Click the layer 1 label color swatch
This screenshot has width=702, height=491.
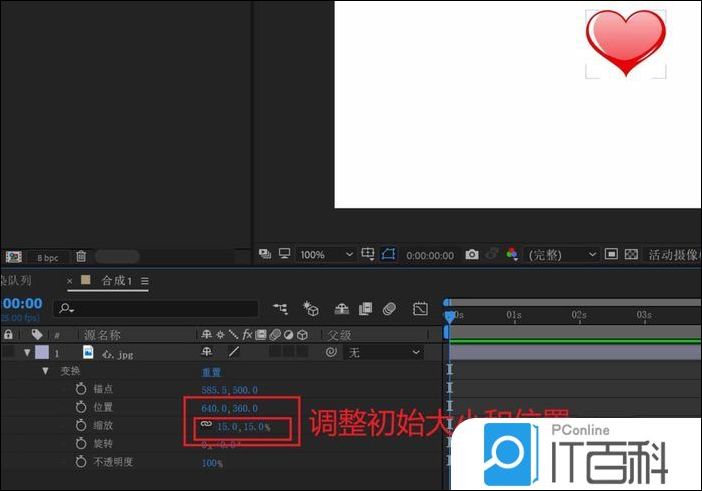point(41,353)
